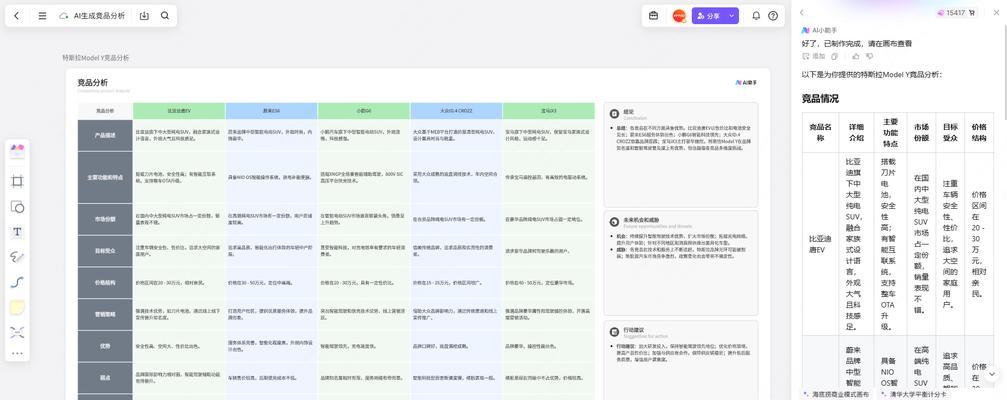The width and height of the screenshot is (1007, 400).
Task: Click the 市场份额 header in chat table
Action: tap(921, 132)
